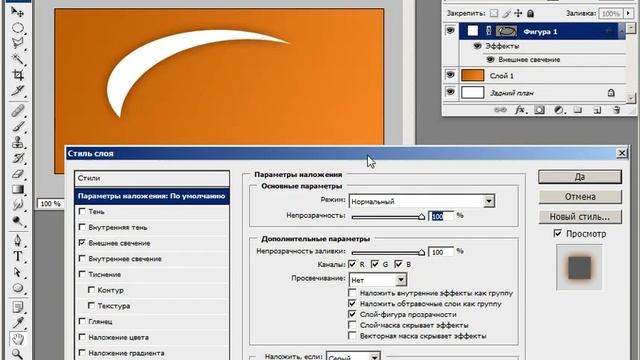Viewport: 640px width, 360px height.
Task: Select the Path Selection arrow tool
Action: pyautogui.click(x=18, y=272)
